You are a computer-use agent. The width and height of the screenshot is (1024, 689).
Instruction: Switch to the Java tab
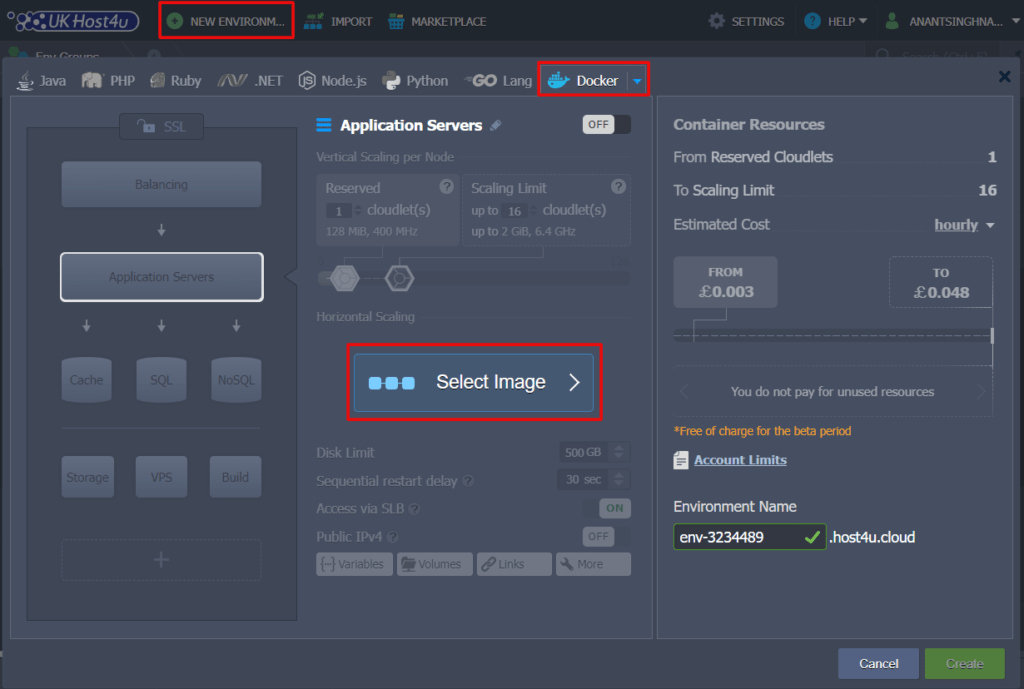click(x=41, y=80)
